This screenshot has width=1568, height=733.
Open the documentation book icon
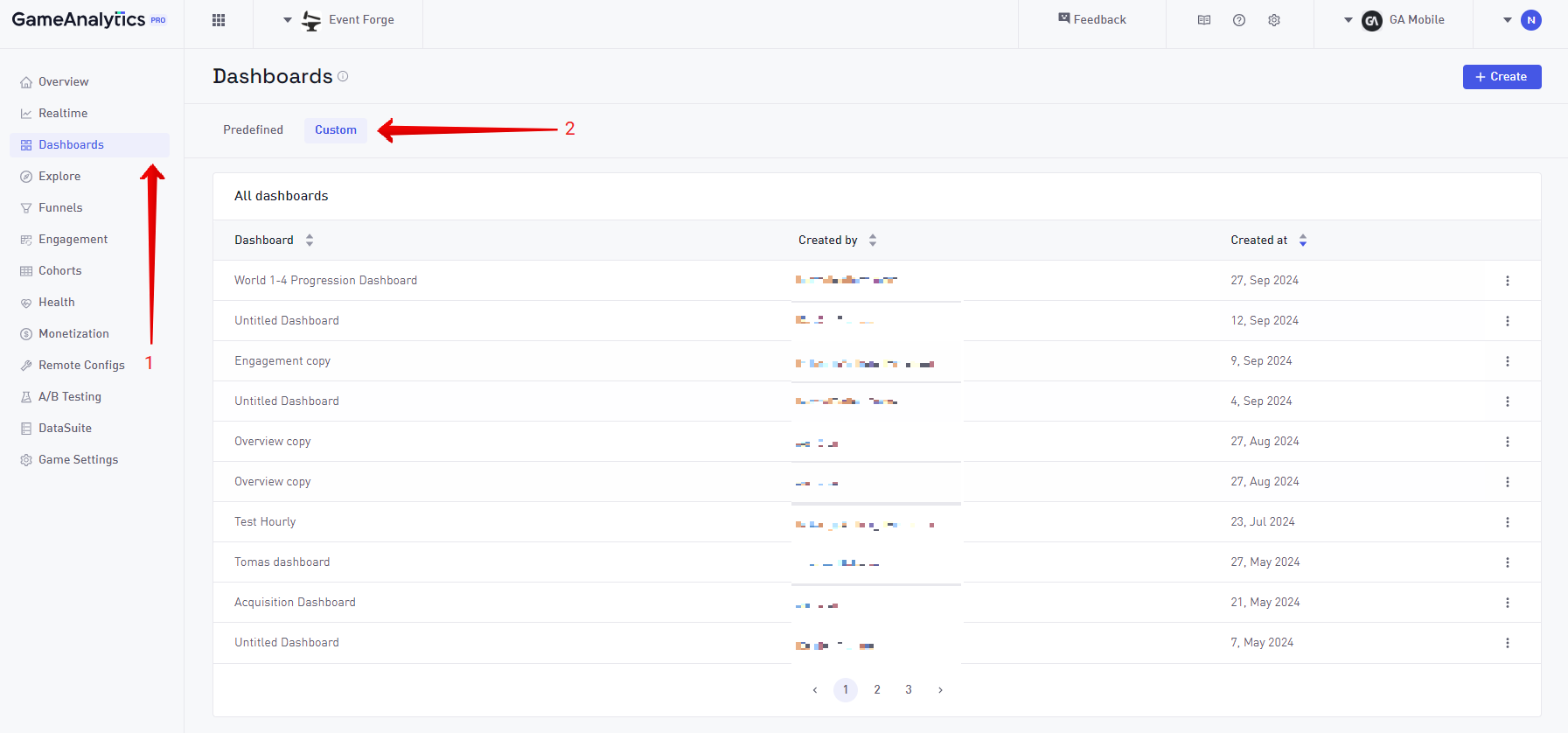(x=1204, y=20)
